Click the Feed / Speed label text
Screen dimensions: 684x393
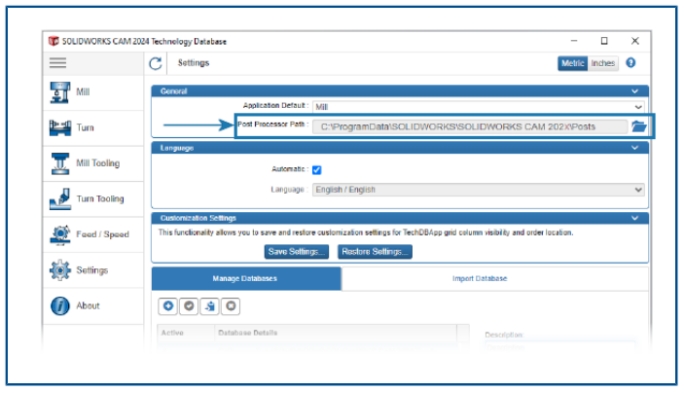pos(103,235)
